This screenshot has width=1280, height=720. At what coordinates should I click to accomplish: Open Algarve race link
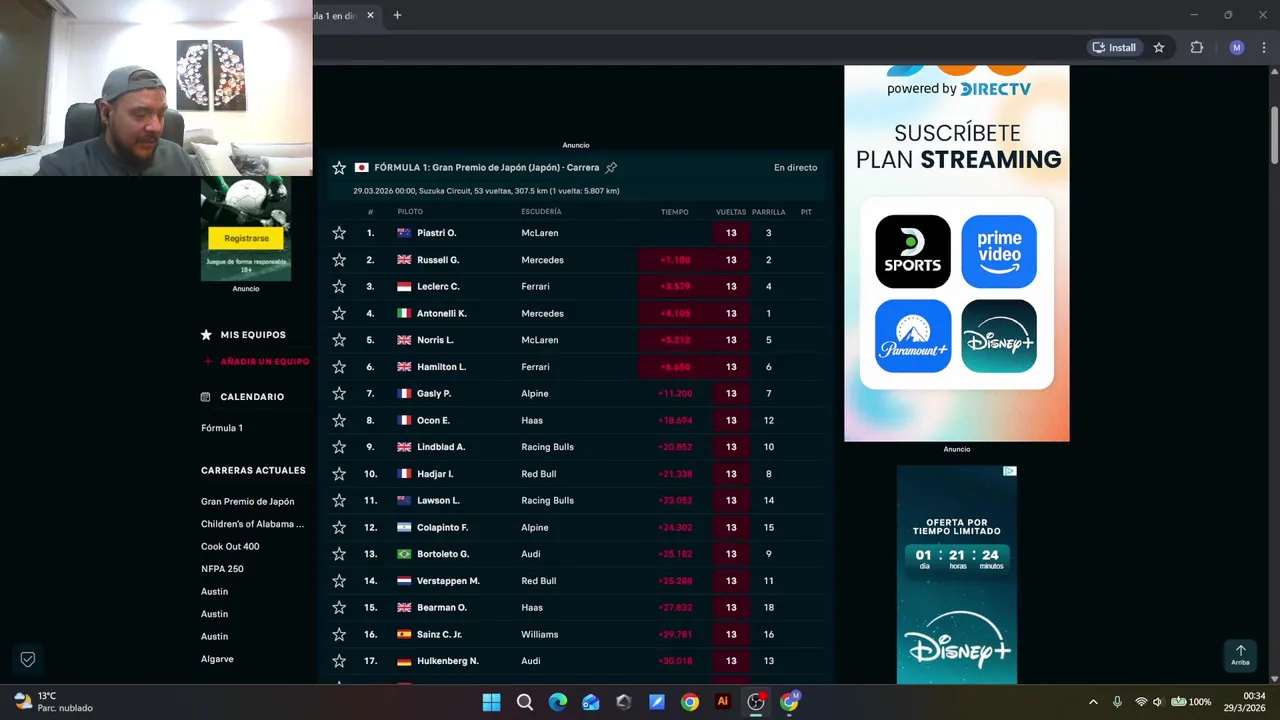click(x=217, y=659)
